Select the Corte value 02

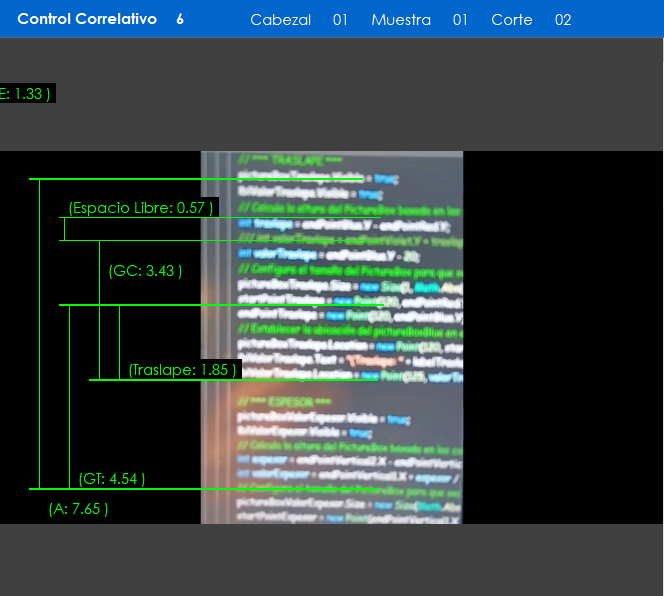[563, 20]
